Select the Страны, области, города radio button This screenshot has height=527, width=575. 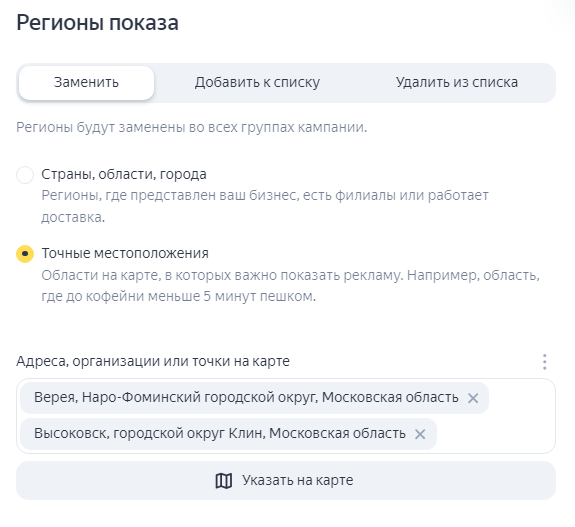click(x=25, y=175)
